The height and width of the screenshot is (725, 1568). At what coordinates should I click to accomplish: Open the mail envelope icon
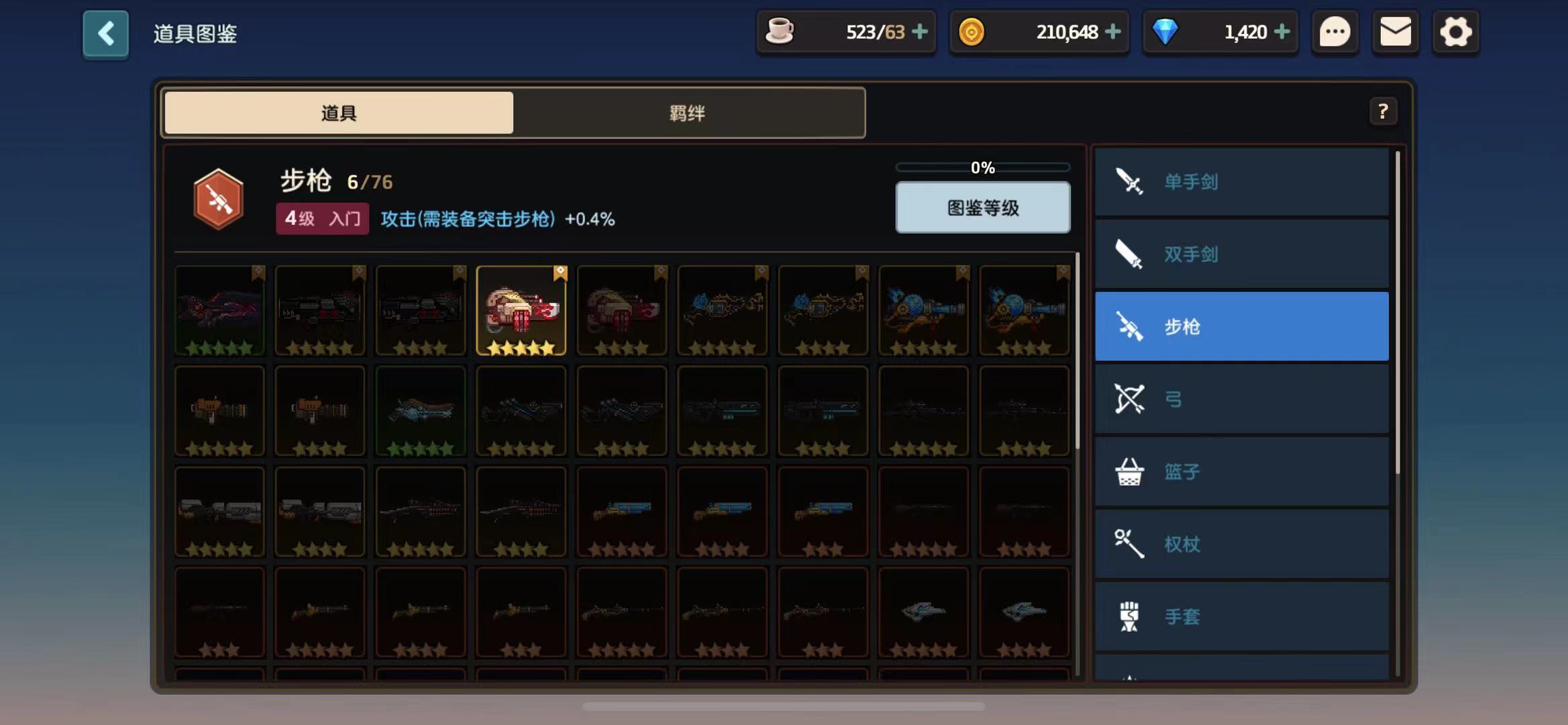coord(1395,32)
